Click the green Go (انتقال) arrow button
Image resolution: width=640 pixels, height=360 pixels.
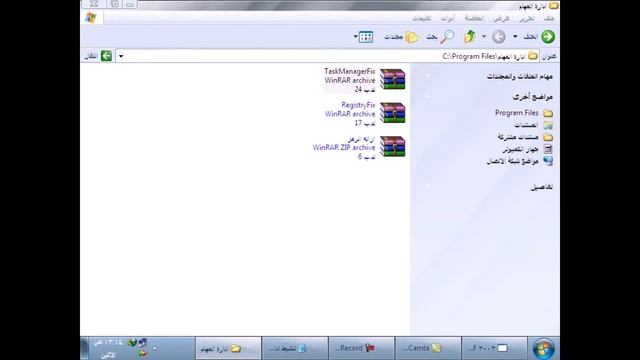106,56
